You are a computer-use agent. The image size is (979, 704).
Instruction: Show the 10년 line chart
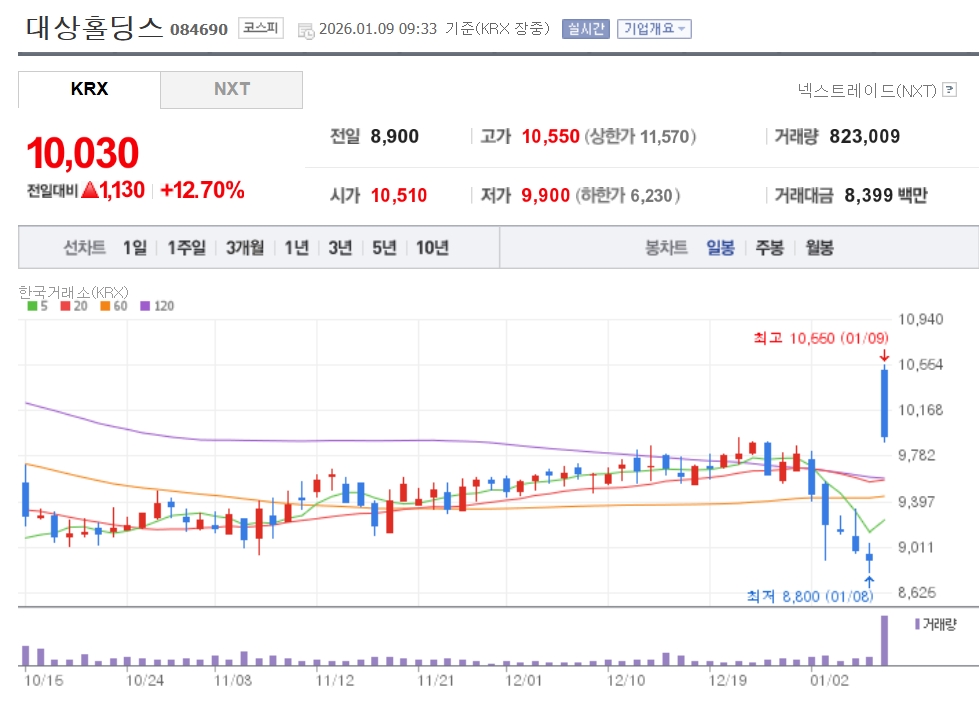432,248
